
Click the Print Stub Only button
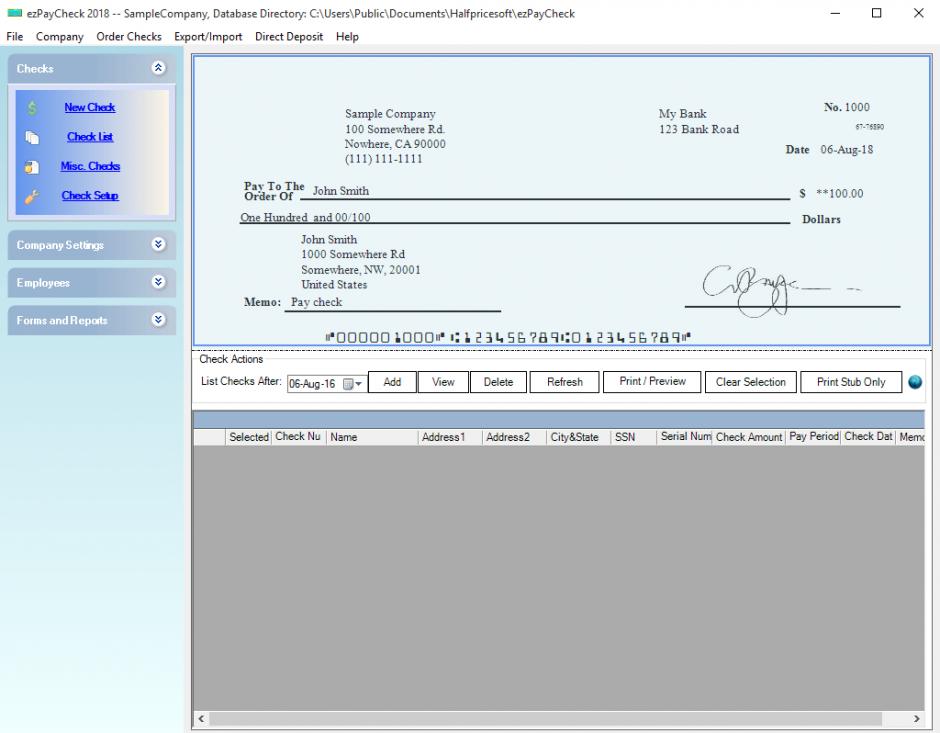tap(851, 382)
